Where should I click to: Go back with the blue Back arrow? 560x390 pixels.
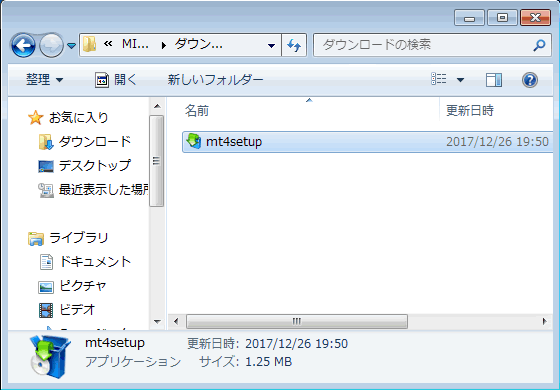point(23,45)
